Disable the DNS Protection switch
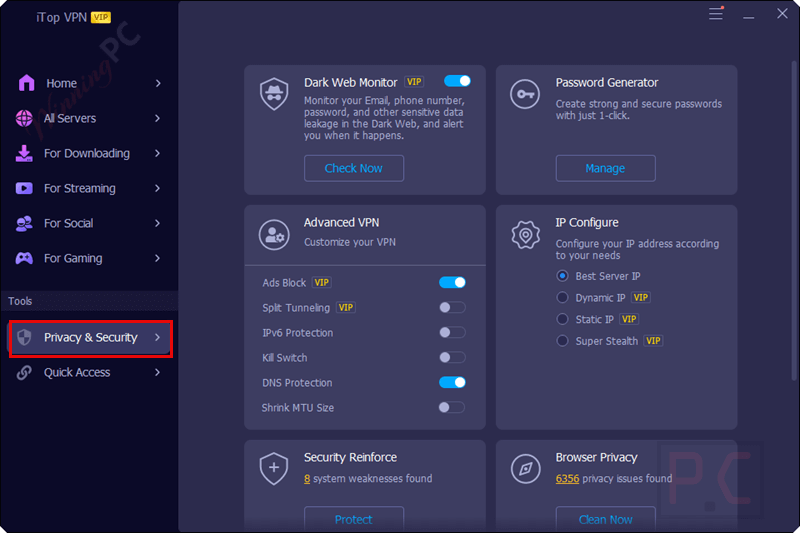The width and height of the screenshot is (800, 533). click(x=452, y=383)
